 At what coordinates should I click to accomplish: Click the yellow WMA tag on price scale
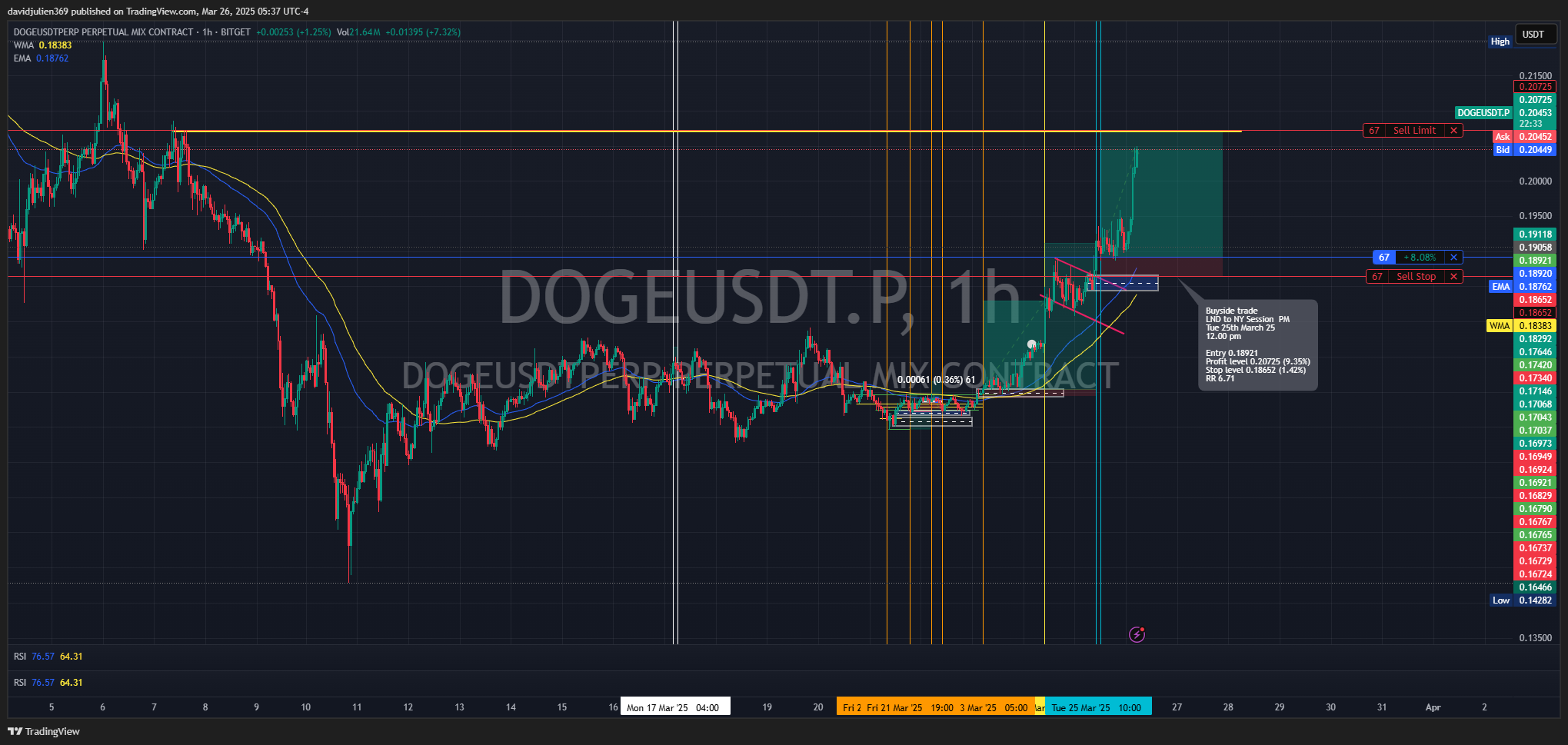(x=1500, y=326)
